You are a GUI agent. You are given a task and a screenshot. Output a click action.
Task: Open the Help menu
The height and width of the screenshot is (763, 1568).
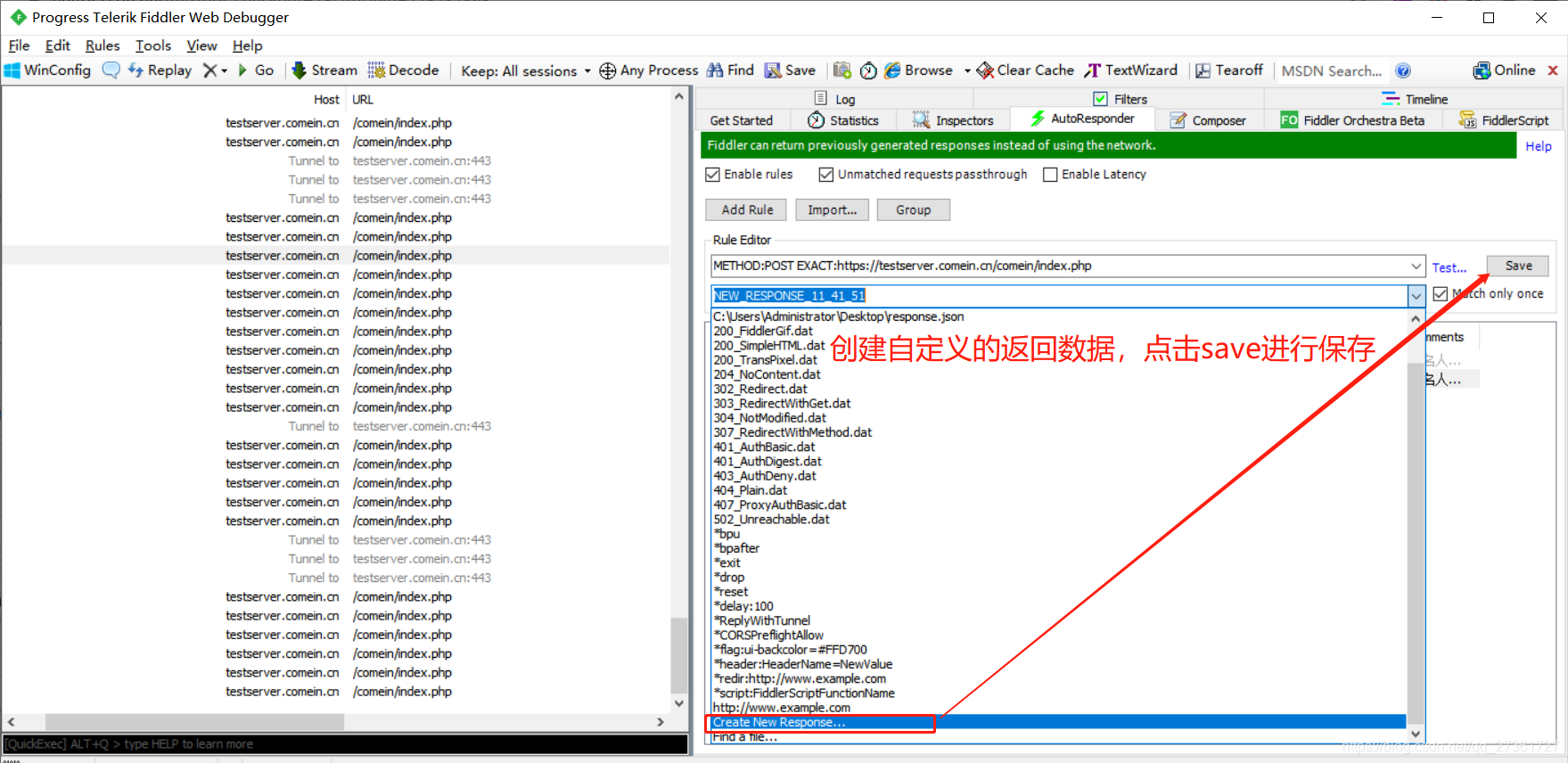[248, 45]
